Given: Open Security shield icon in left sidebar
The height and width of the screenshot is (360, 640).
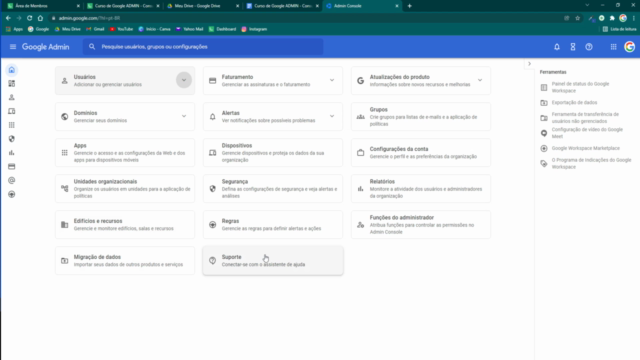Looking at the screenshot, I should pos(11,139).
